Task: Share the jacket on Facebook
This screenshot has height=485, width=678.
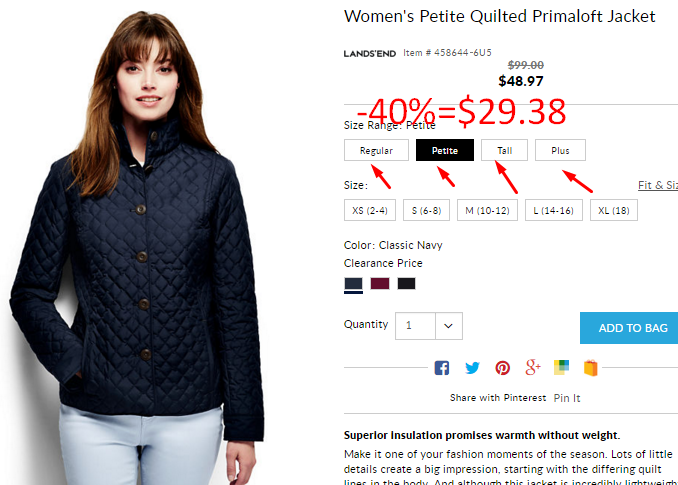Action: (441, 368)
